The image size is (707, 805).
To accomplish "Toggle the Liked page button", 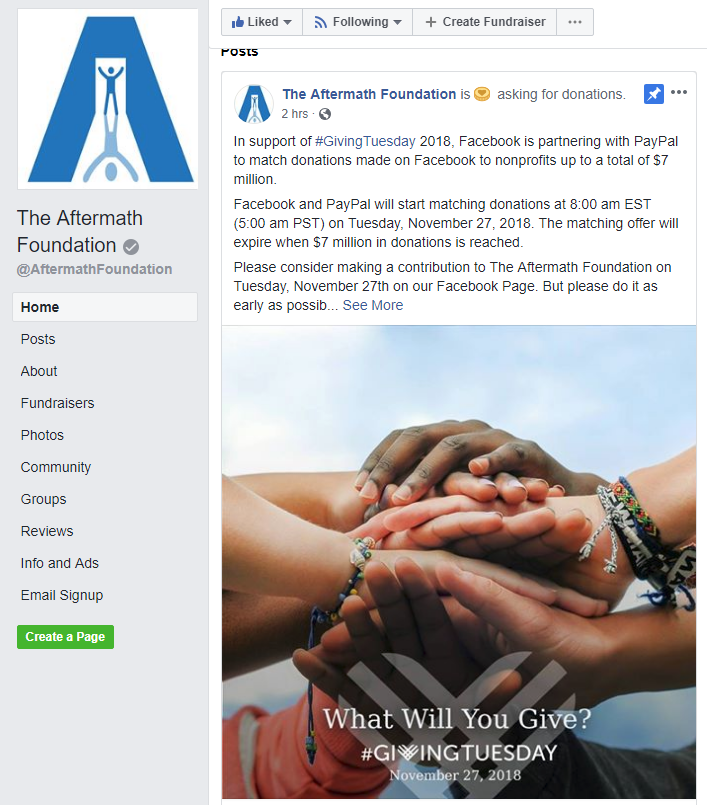I will click(x=255, y=22).
